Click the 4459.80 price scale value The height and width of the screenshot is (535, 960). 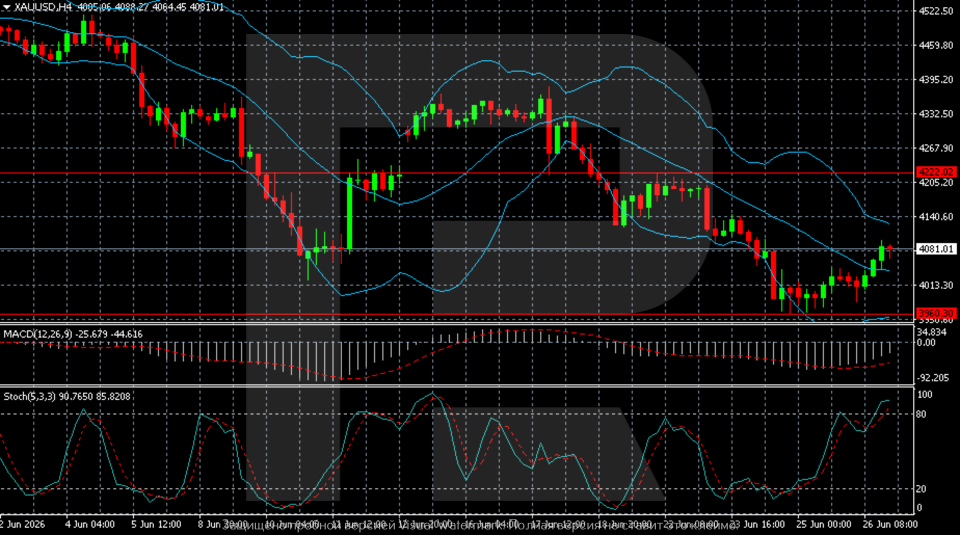click(x=936, y=45)
